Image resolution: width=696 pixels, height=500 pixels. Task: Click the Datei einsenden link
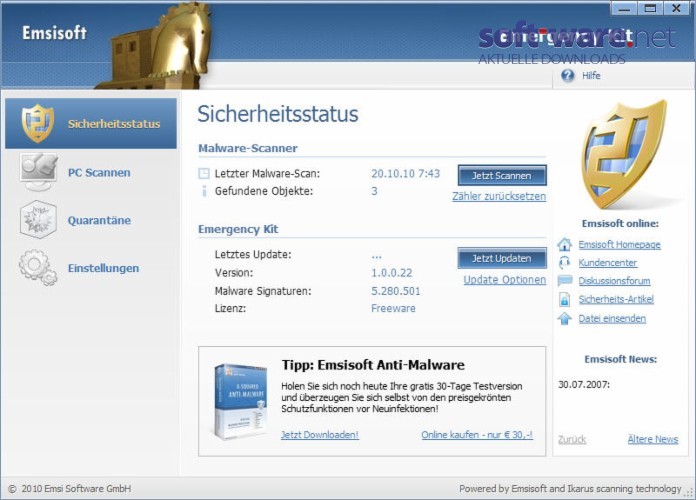pyautogui.click(x=612, y=318)
